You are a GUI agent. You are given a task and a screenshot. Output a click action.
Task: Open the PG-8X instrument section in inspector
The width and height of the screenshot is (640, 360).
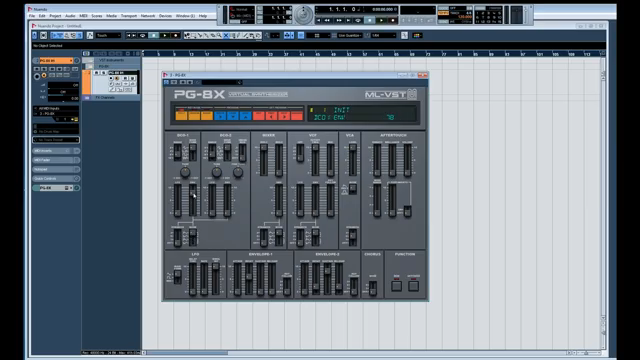click(56, 188)
